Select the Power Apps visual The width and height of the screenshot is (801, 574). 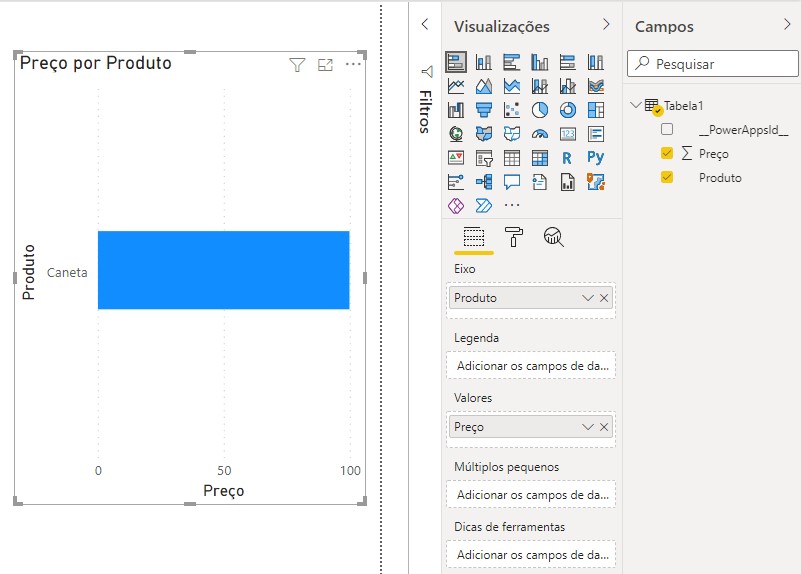456,205
